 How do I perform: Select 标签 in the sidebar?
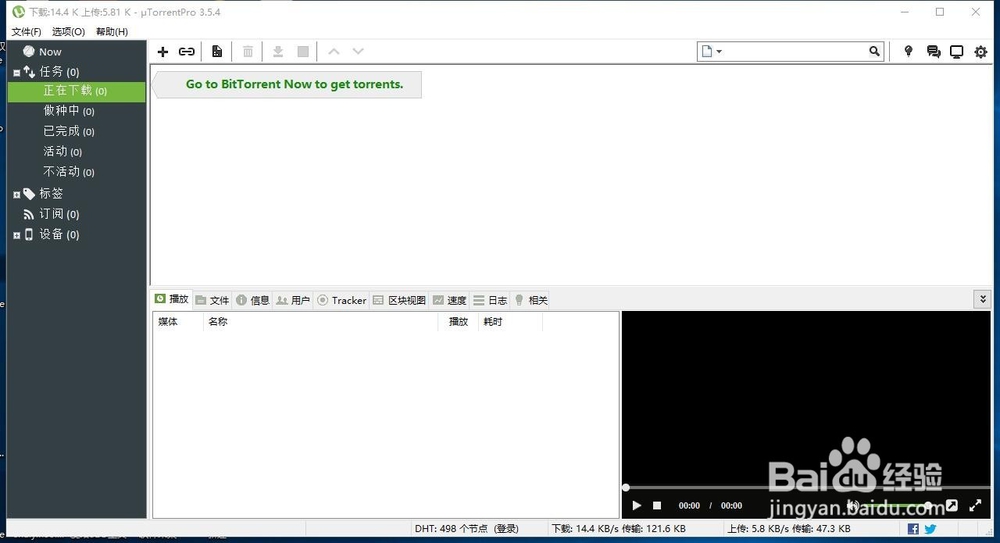point(51,193)
